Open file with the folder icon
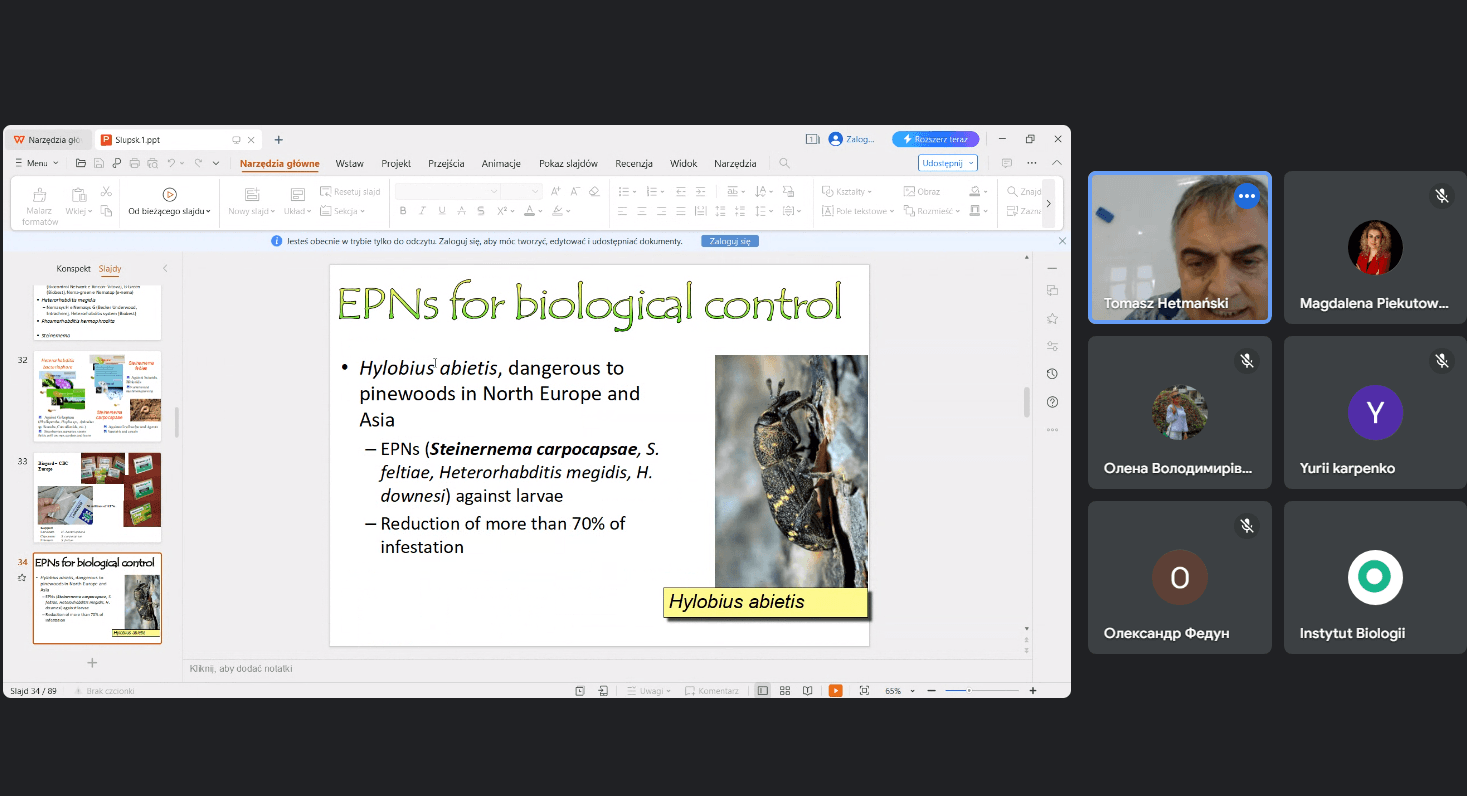 point(81,163)
